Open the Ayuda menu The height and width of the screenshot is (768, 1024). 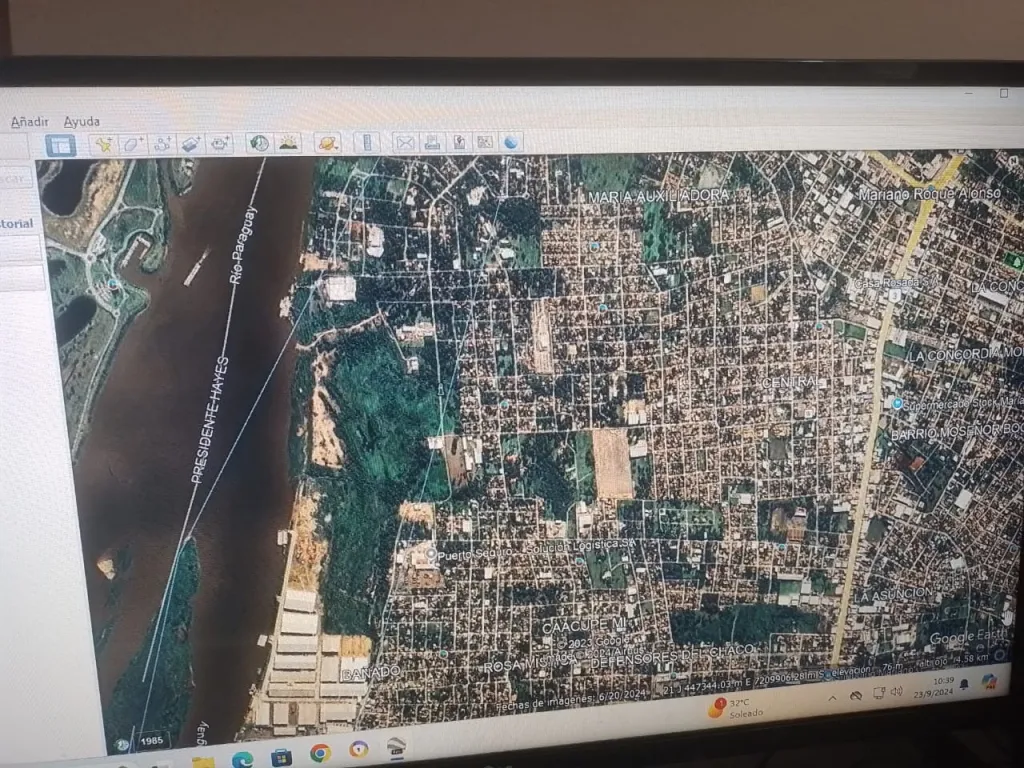click(x=82, y=121)
